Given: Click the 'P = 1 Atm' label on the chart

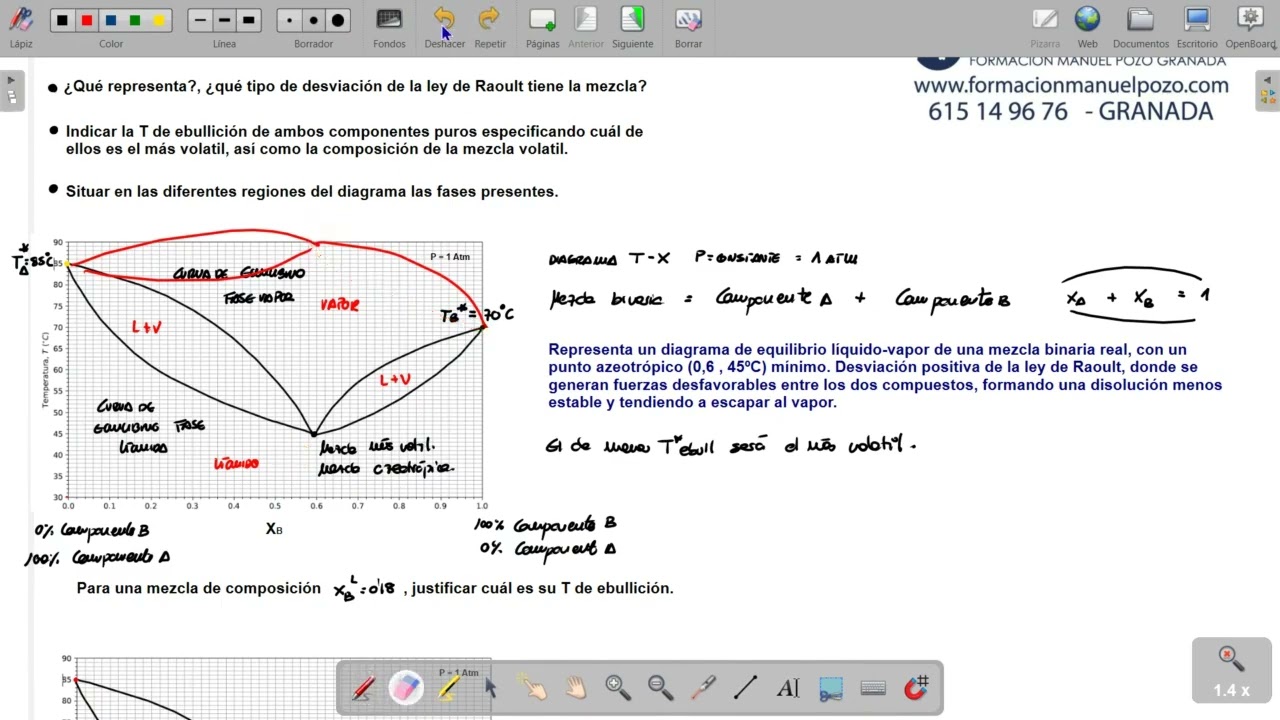Looking at the screenshot, I should pyautogui.click(x=450, y=257).
